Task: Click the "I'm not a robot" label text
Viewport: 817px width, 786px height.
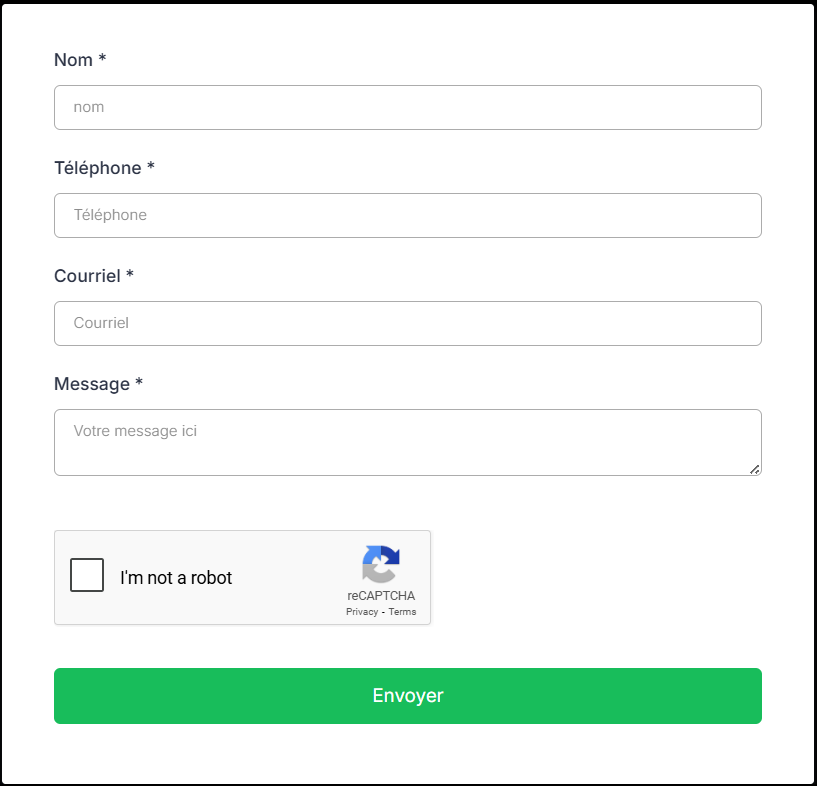Action: (176, 578)
